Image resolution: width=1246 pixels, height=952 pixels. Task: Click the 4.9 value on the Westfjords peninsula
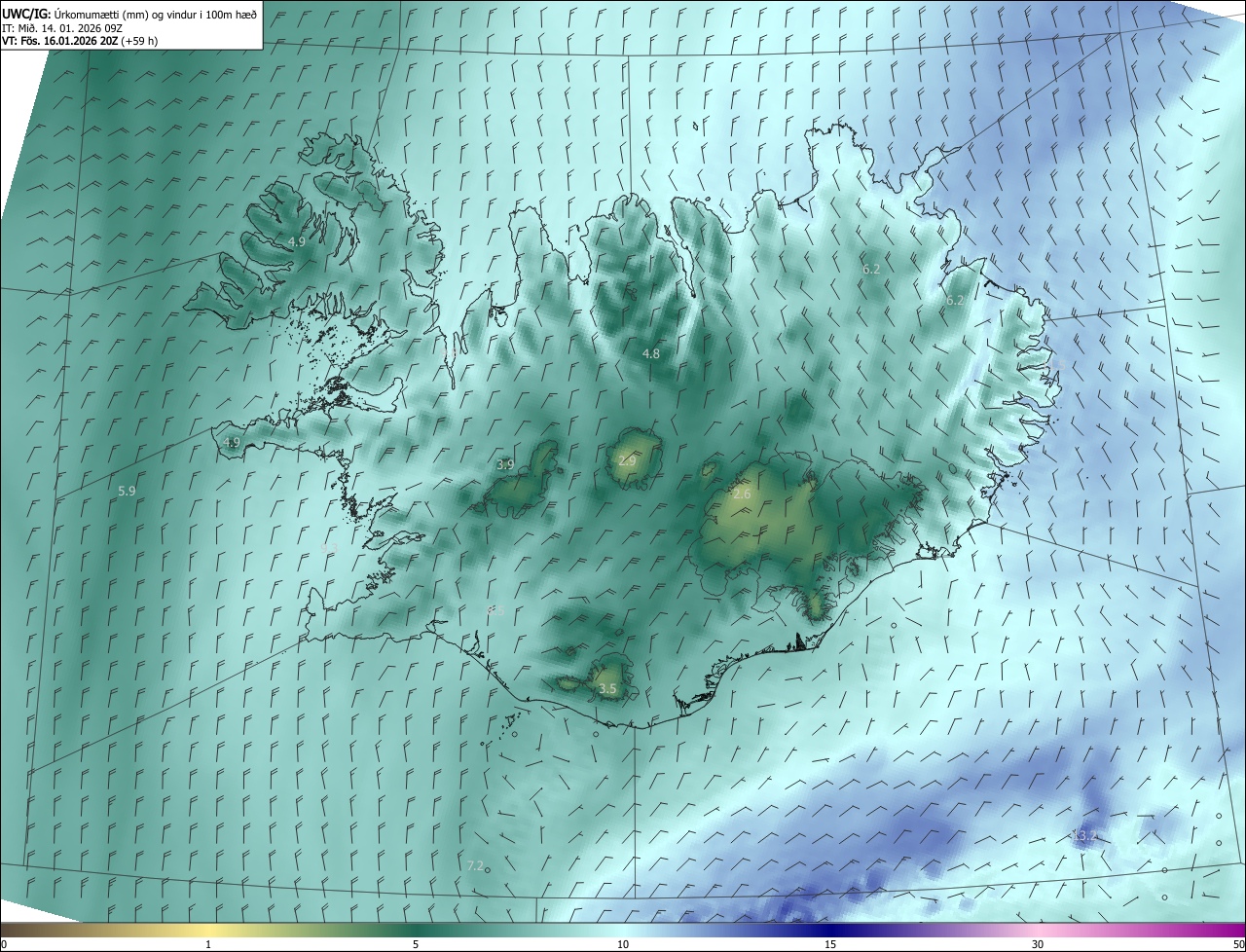[297, 241]
